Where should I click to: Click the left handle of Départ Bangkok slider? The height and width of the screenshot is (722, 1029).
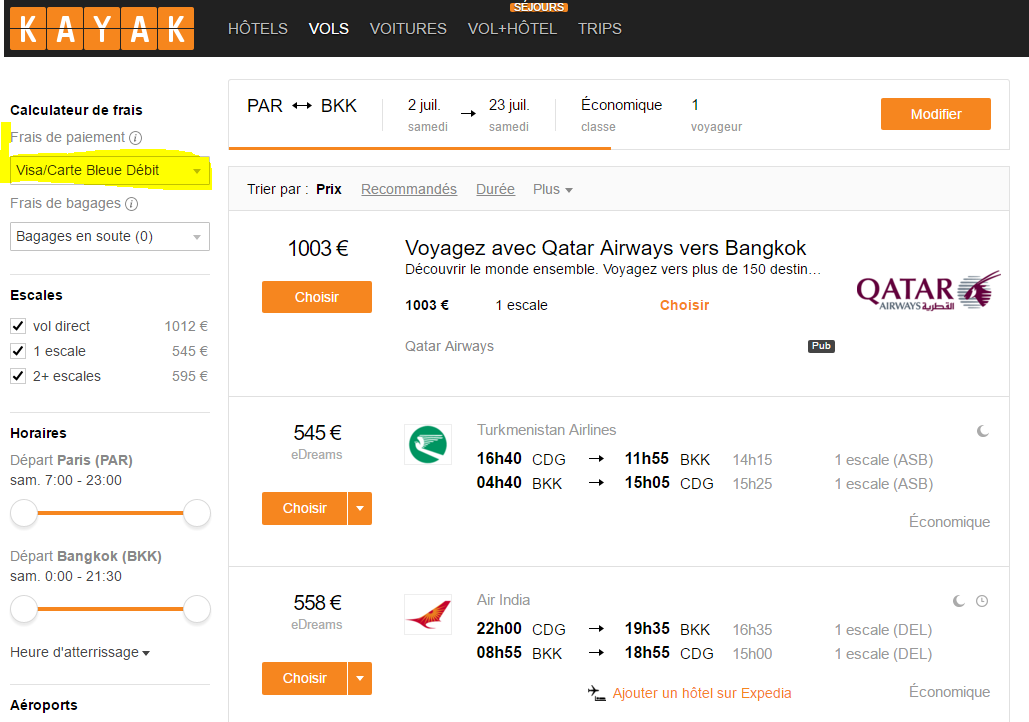[24, 609]
